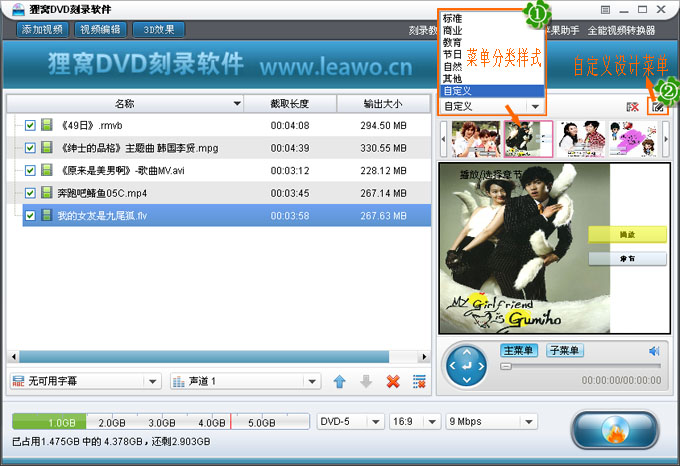Click the subtitle ABC icon
680x466 pixels.
coord(18,381)
